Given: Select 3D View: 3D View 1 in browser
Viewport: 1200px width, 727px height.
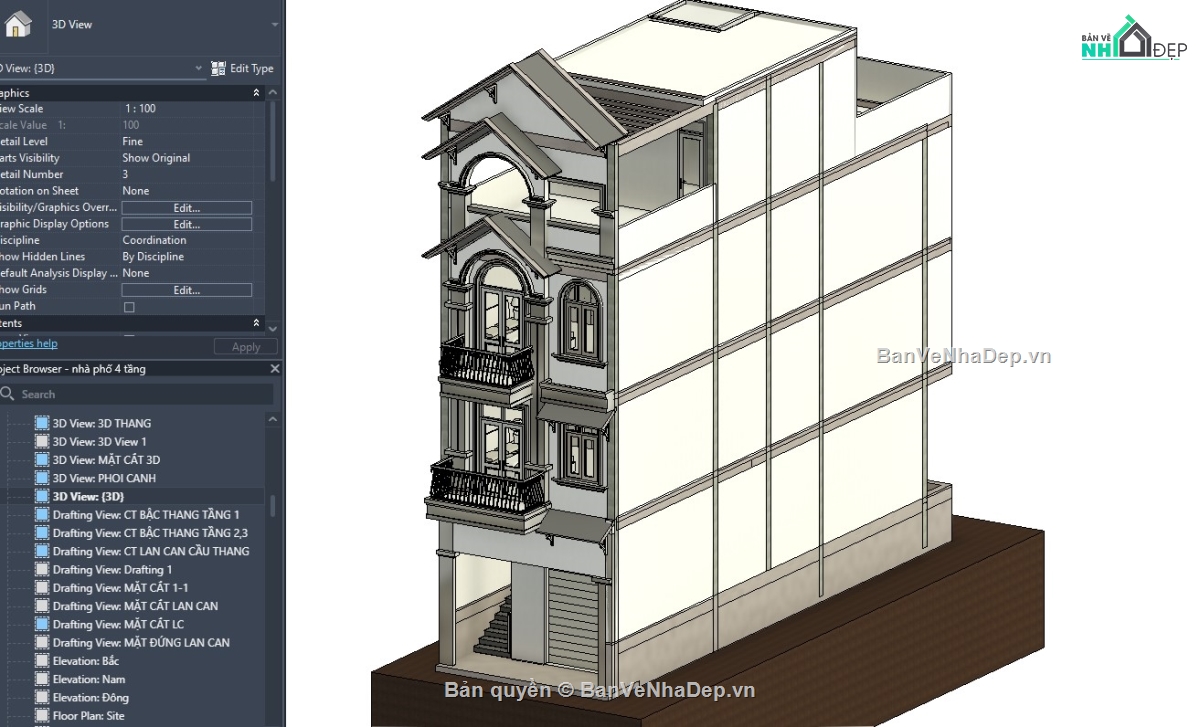Looking at the screenshot, I should pos(99,441).
